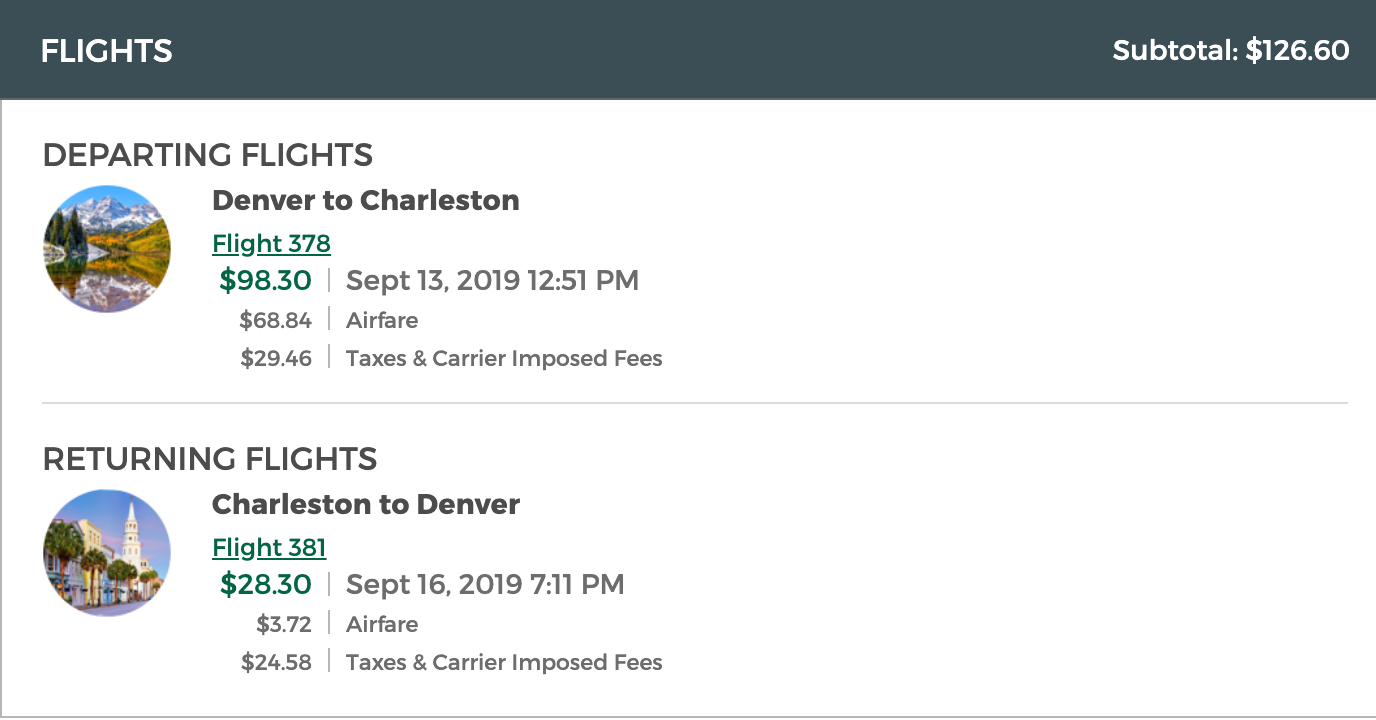This screenshot has height=720, width=1376.
Task: Open the Flight 381 link
Action: (x=269, y=548)
